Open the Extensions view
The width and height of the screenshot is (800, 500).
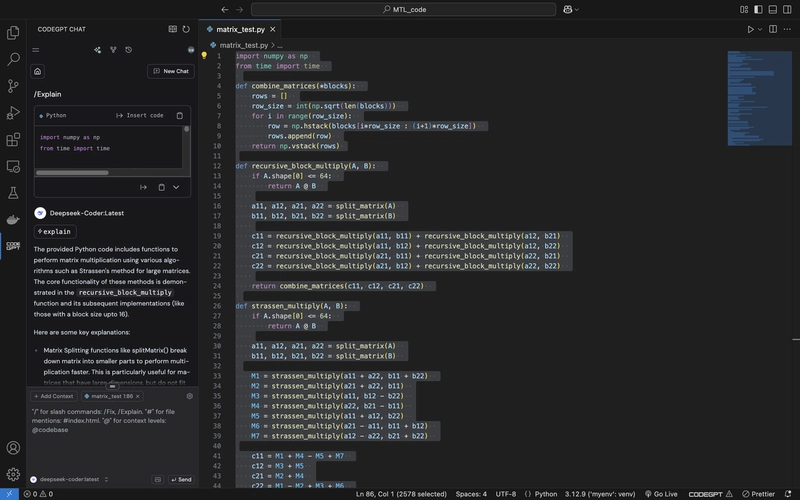(x=13, y=139)
